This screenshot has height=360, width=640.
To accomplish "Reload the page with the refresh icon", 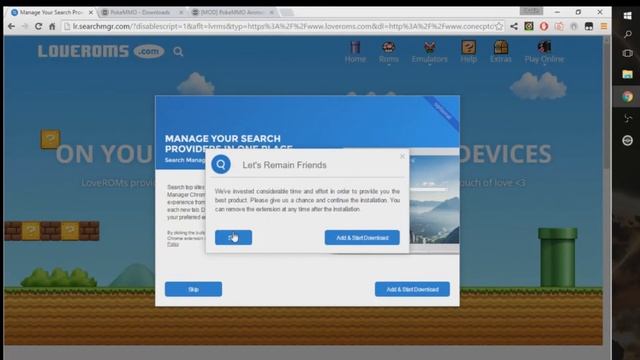I will point(38,27).
